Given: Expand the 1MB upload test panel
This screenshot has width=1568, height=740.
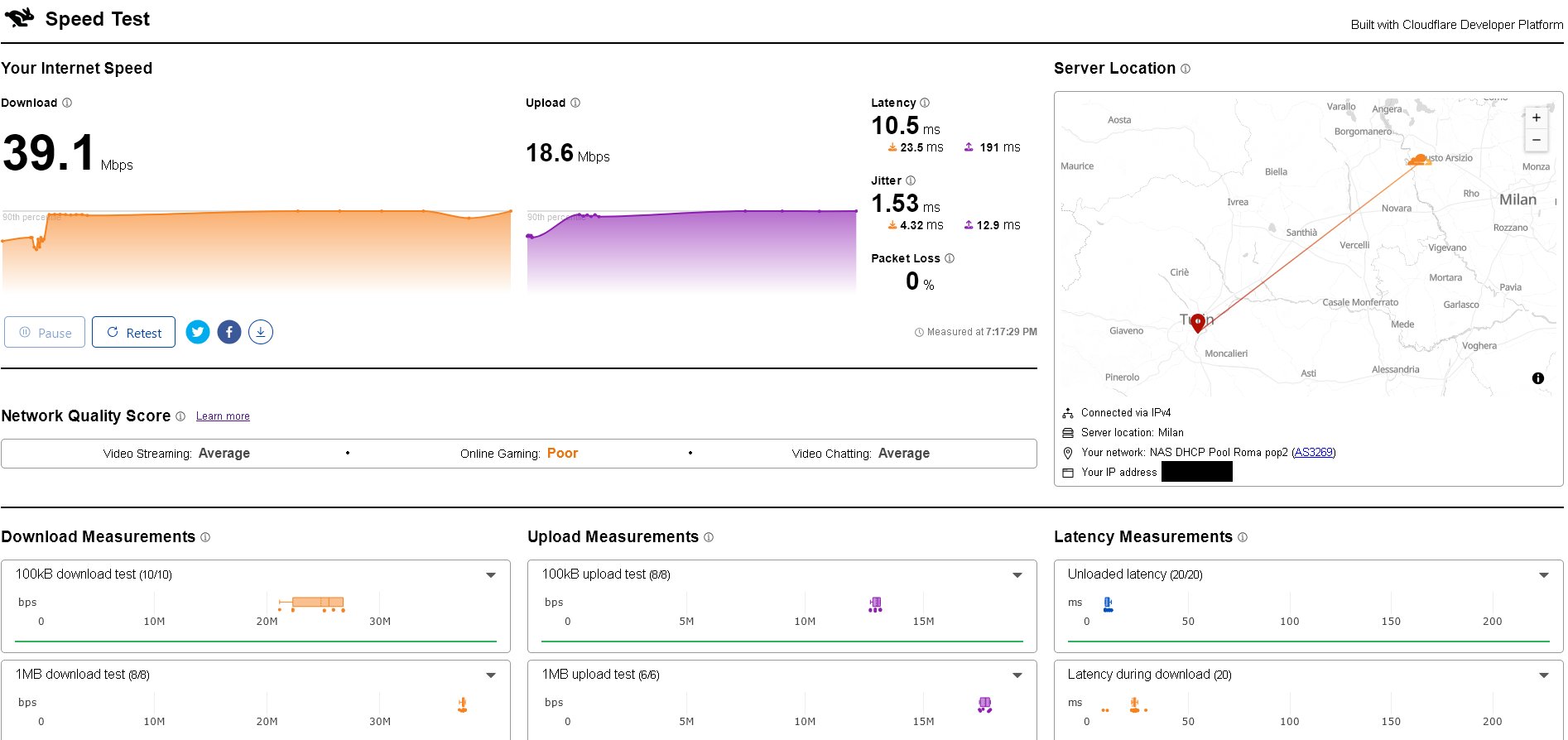Looking at the screenshot, I should point(1017,675).
